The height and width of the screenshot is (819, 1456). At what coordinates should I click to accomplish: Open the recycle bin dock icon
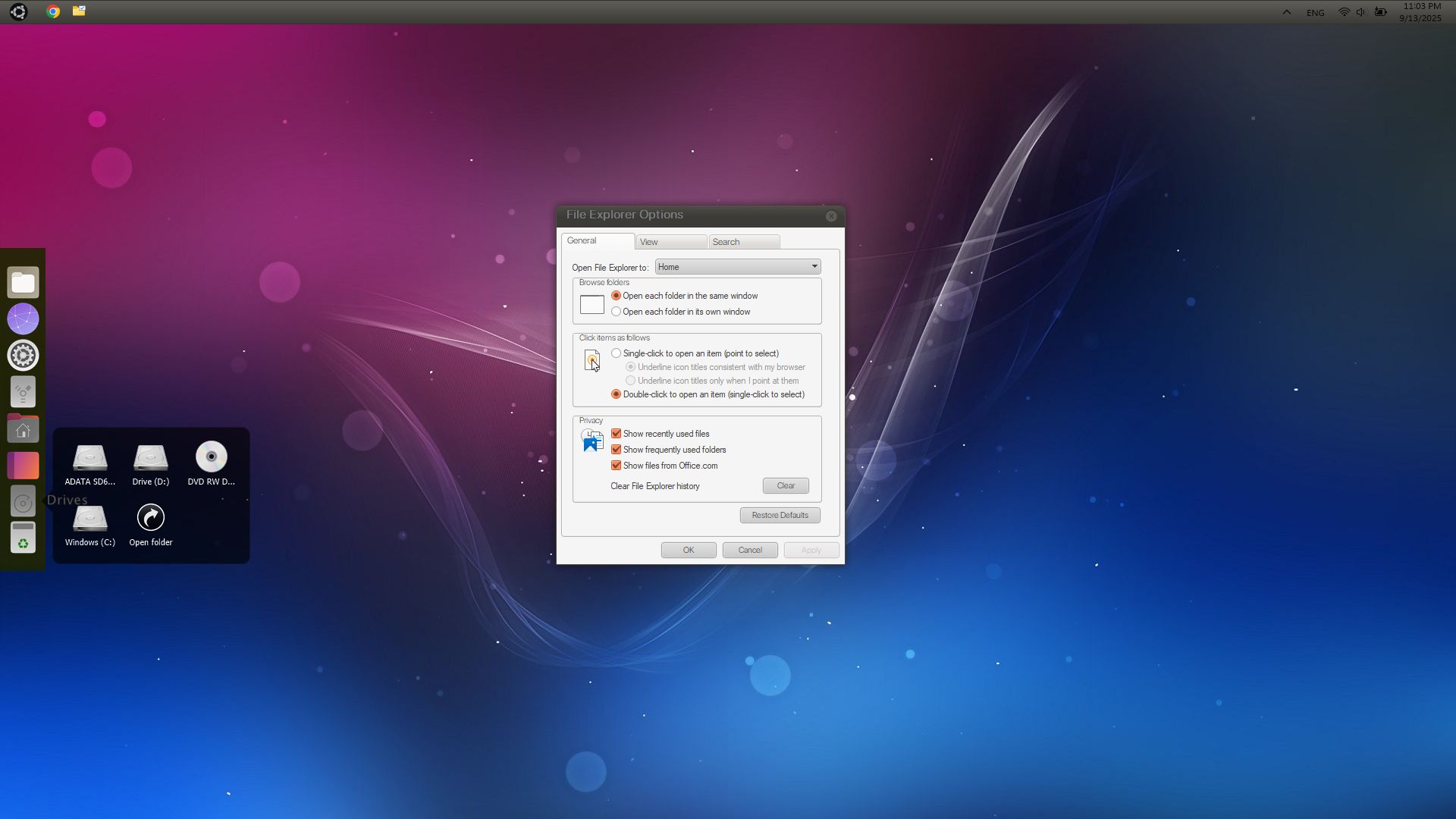click(x=23, y=537)
